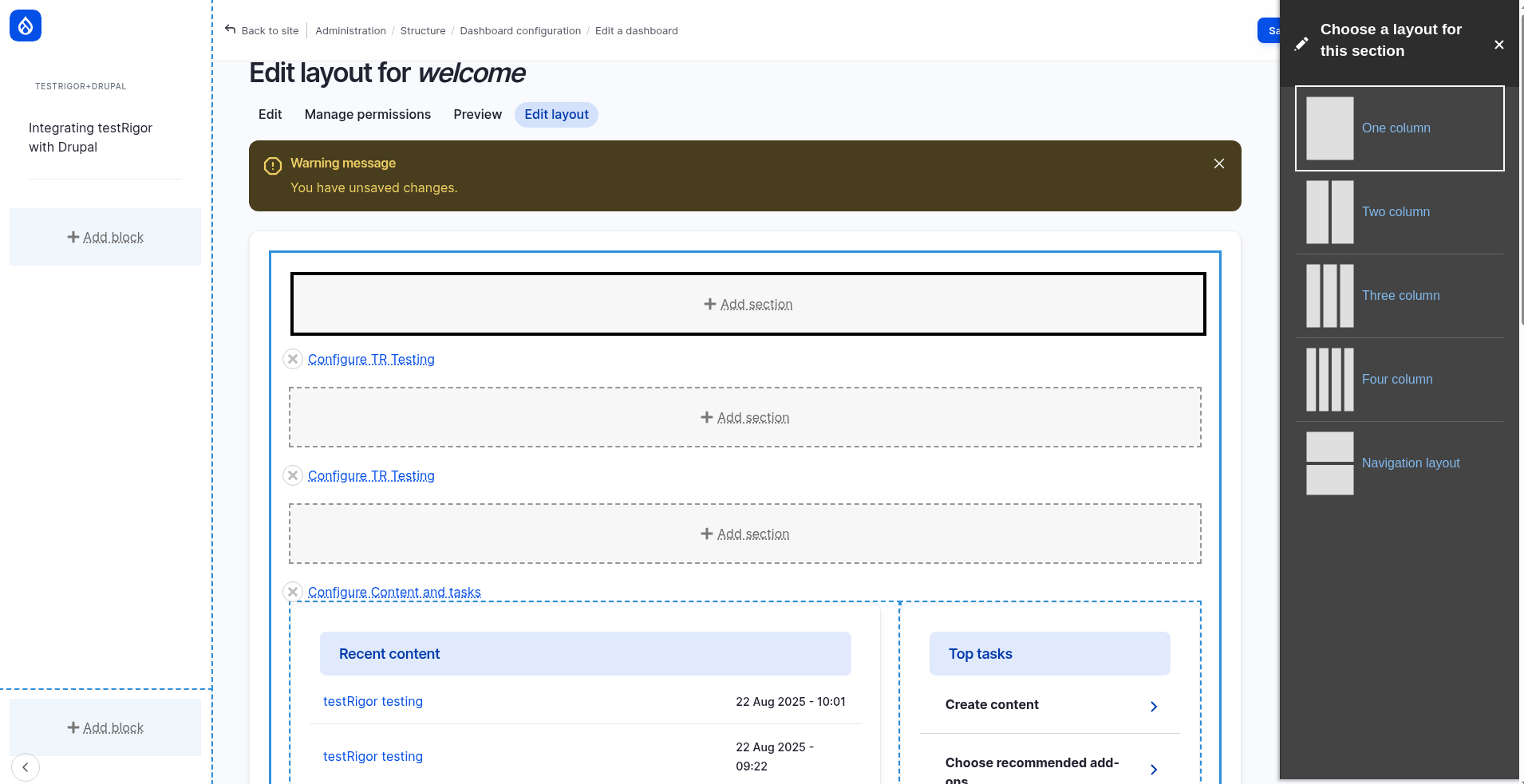Image resolution: width=1524 pixels, height=784 pixels.
Task: Remove the Content and tasks section
Action: click(293, 591)
